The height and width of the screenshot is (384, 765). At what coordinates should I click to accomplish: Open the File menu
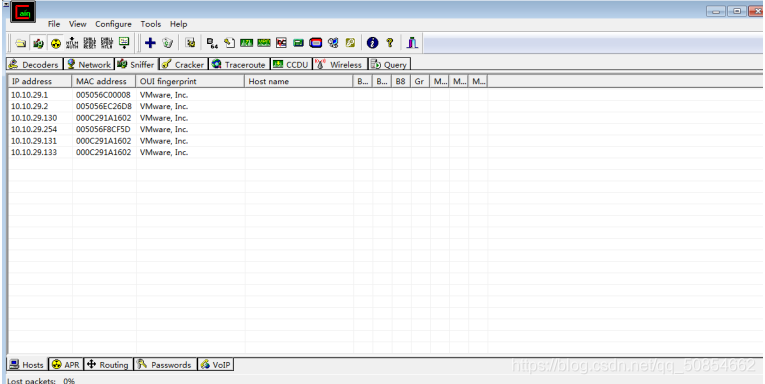(54, 24)
